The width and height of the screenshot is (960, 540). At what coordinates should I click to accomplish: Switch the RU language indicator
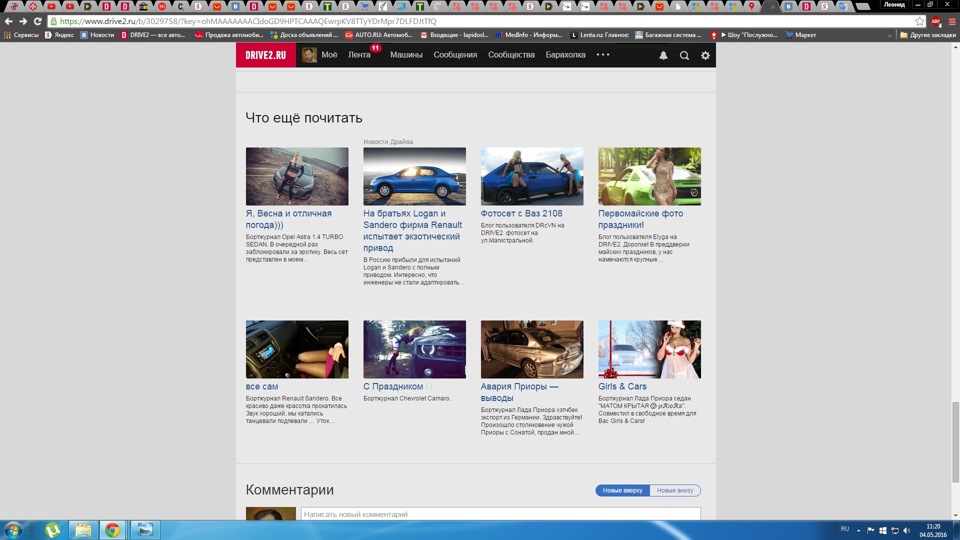pyautogui.click(x=845, y=529)
